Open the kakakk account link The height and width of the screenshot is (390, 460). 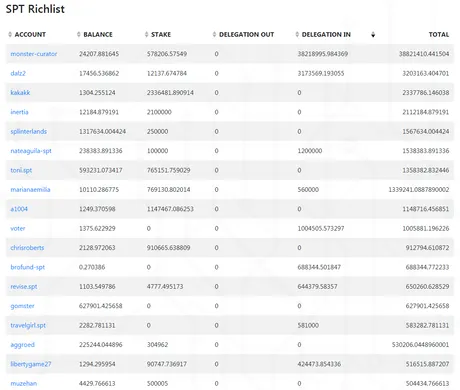click(x=20, y=93)
